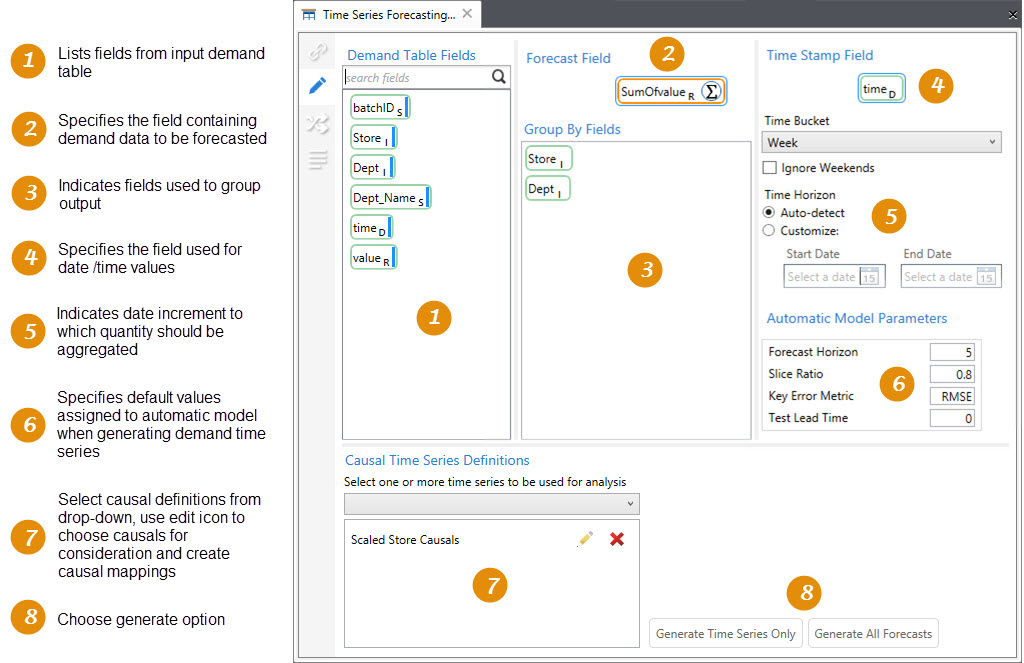Remove Scaled Store Causals with red X

(617, 539)
